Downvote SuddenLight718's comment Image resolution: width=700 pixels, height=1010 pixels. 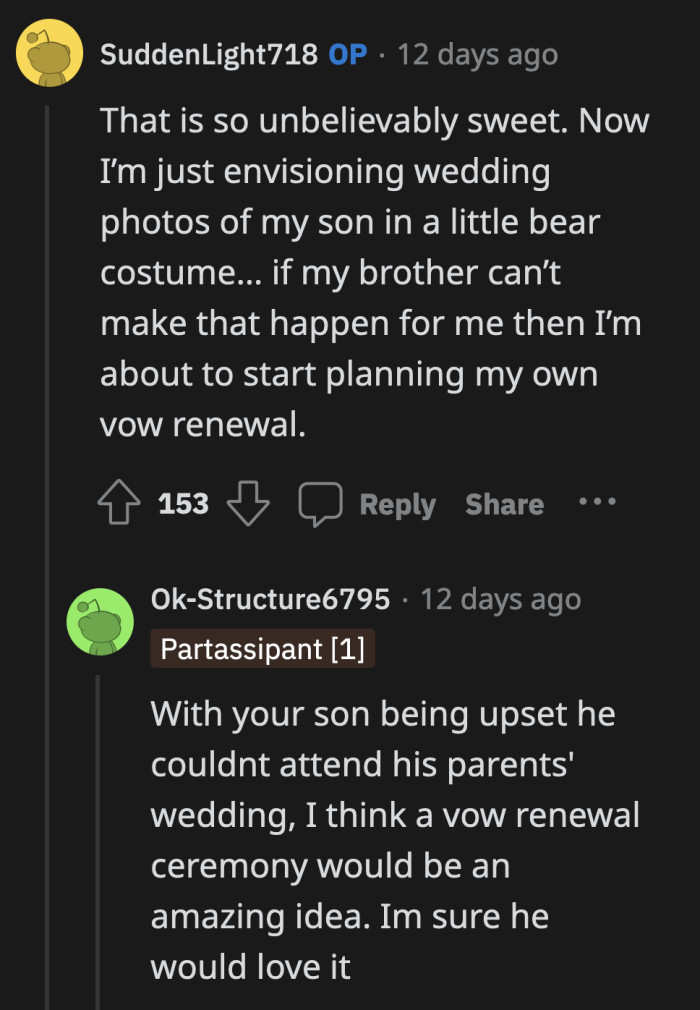248,503
